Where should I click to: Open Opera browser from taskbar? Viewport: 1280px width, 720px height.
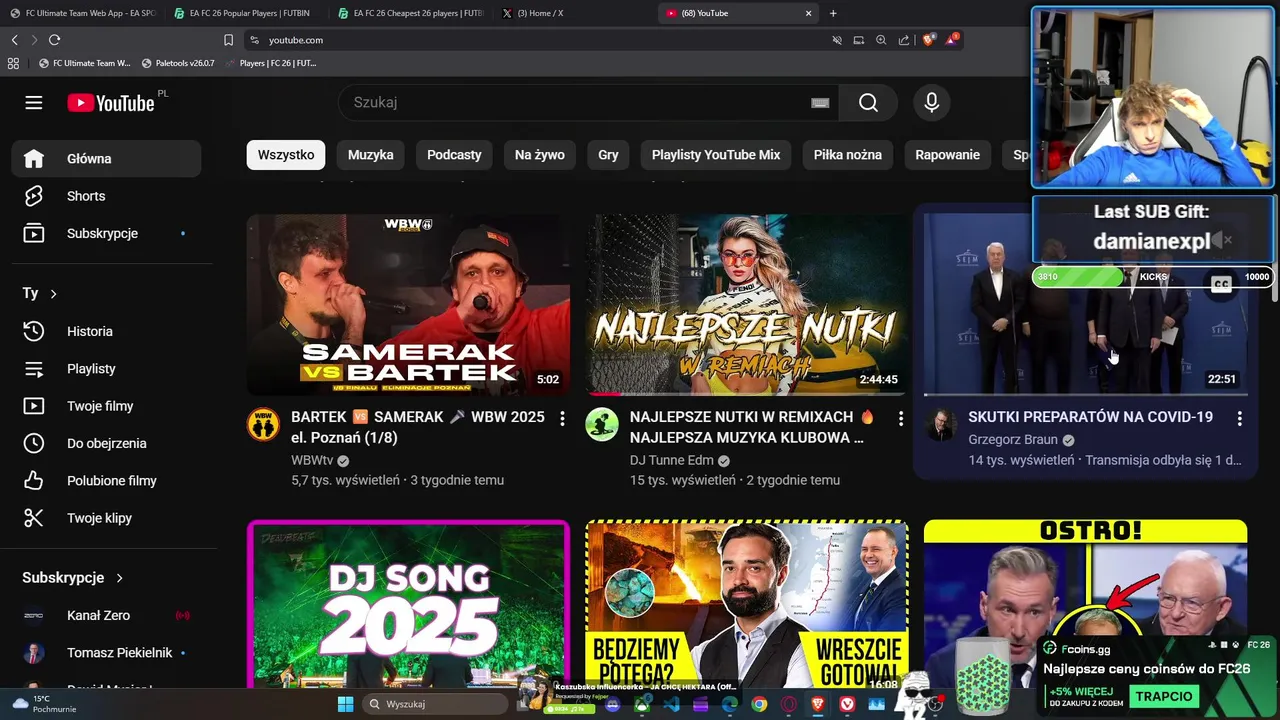[x=789, y=704]
